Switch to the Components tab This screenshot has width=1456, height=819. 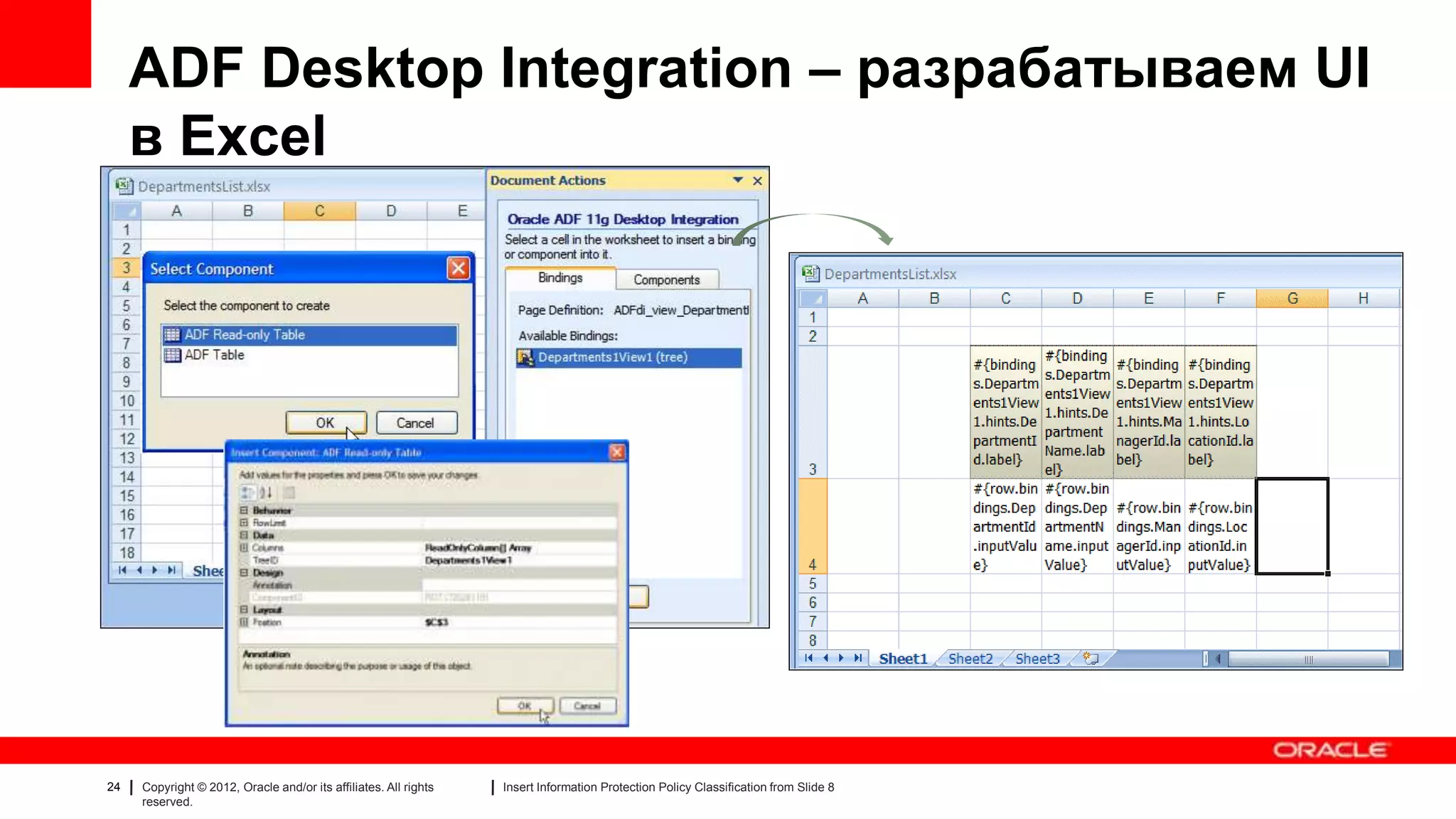click(x=667, y=279)
